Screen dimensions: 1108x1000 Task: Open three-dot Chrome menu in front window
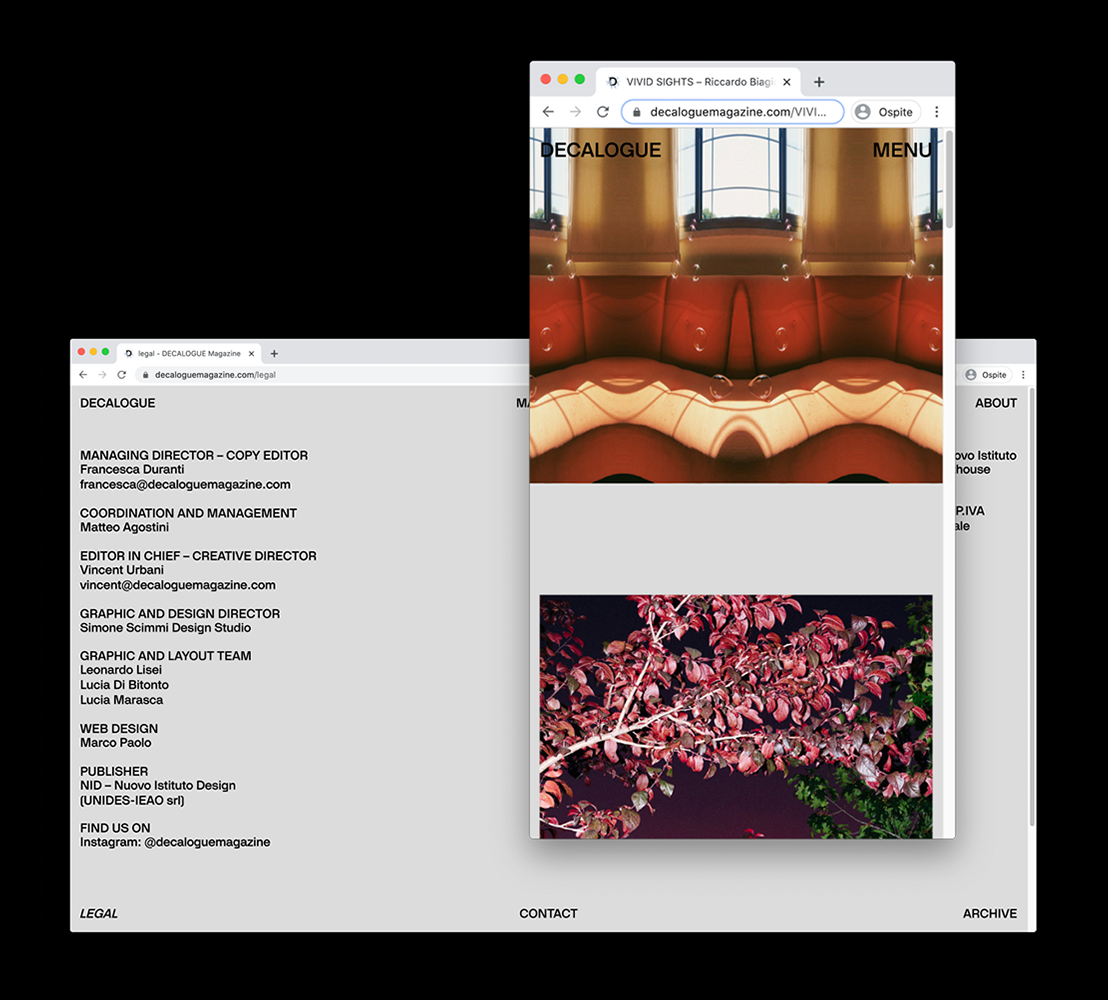(937, 112)
